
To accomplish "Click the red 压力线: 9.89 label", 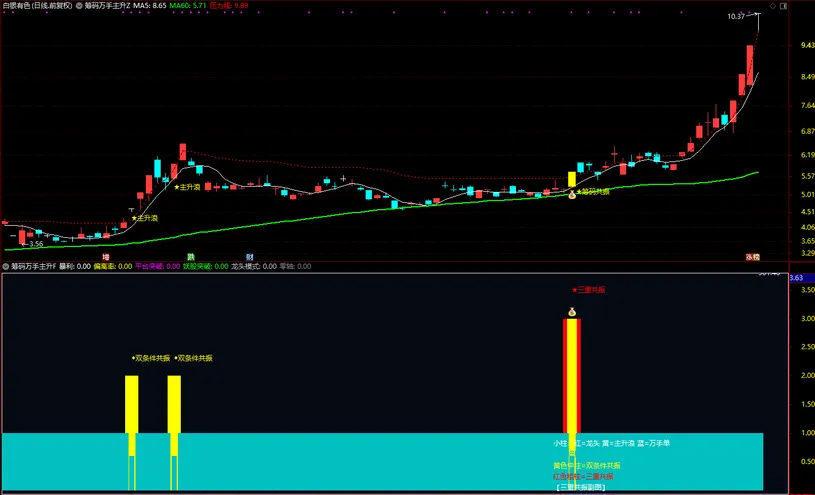I will tap(229, 6).
